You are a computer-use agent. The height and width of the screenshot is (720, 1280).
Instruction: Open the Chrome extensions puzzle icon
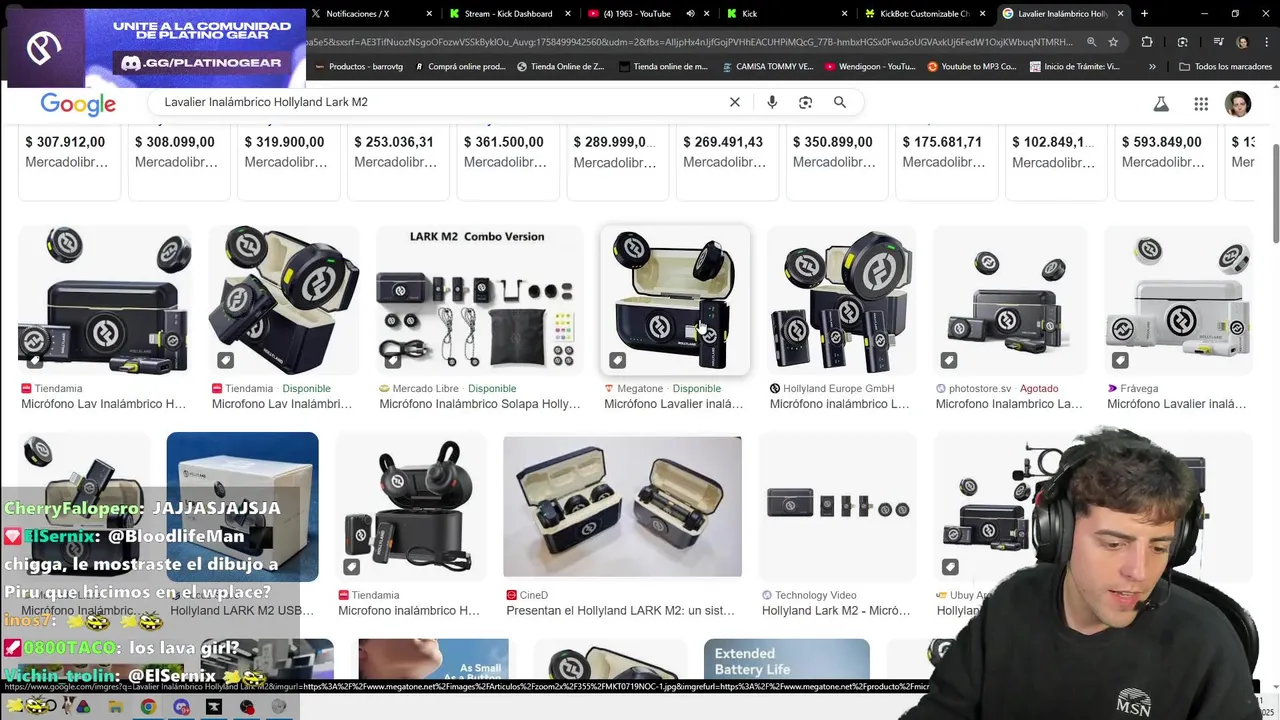pyautogui.click(x=1147, y=42)
